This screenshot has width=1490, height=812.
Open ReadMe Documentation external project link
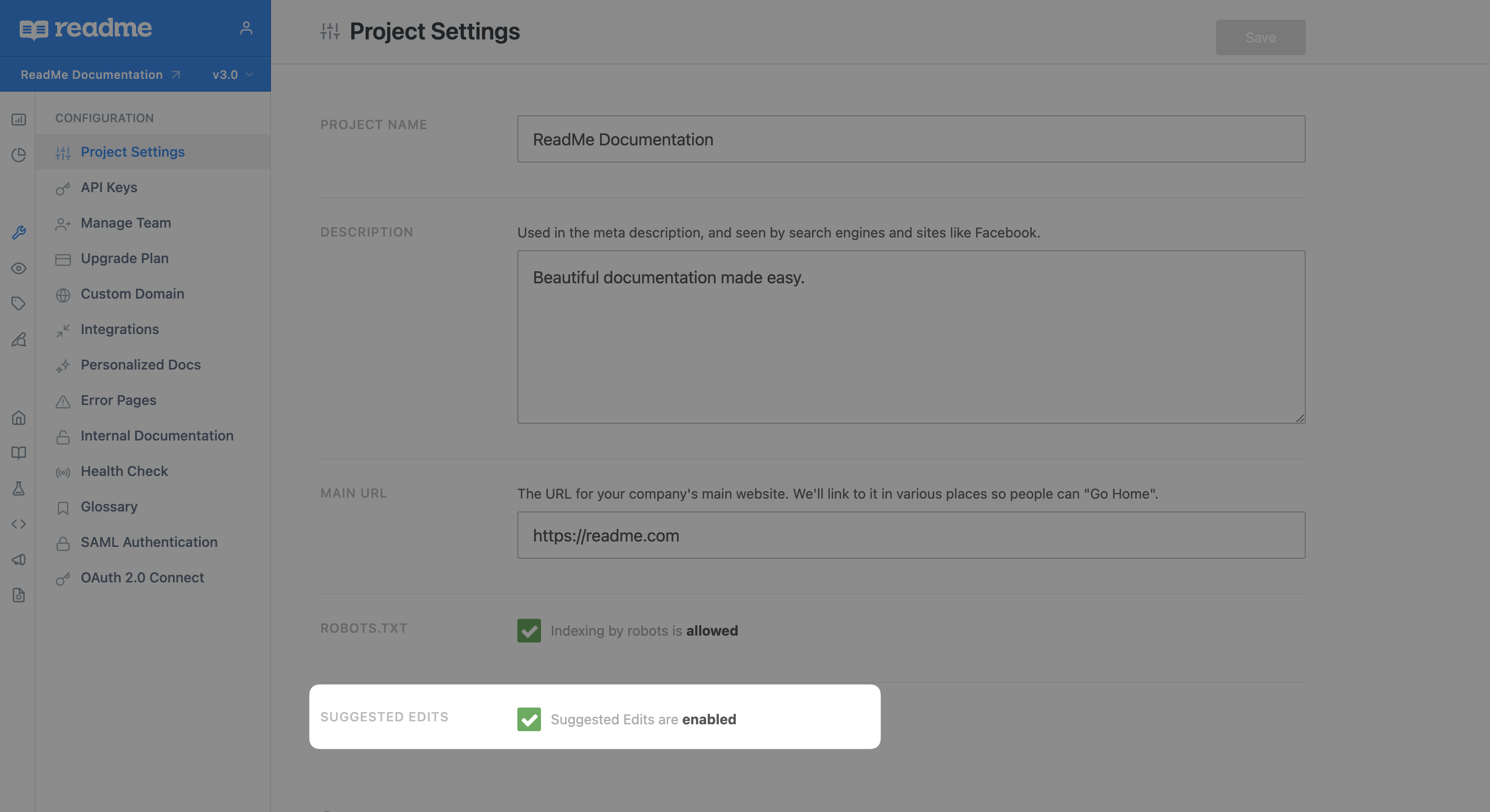coord(100,74)
